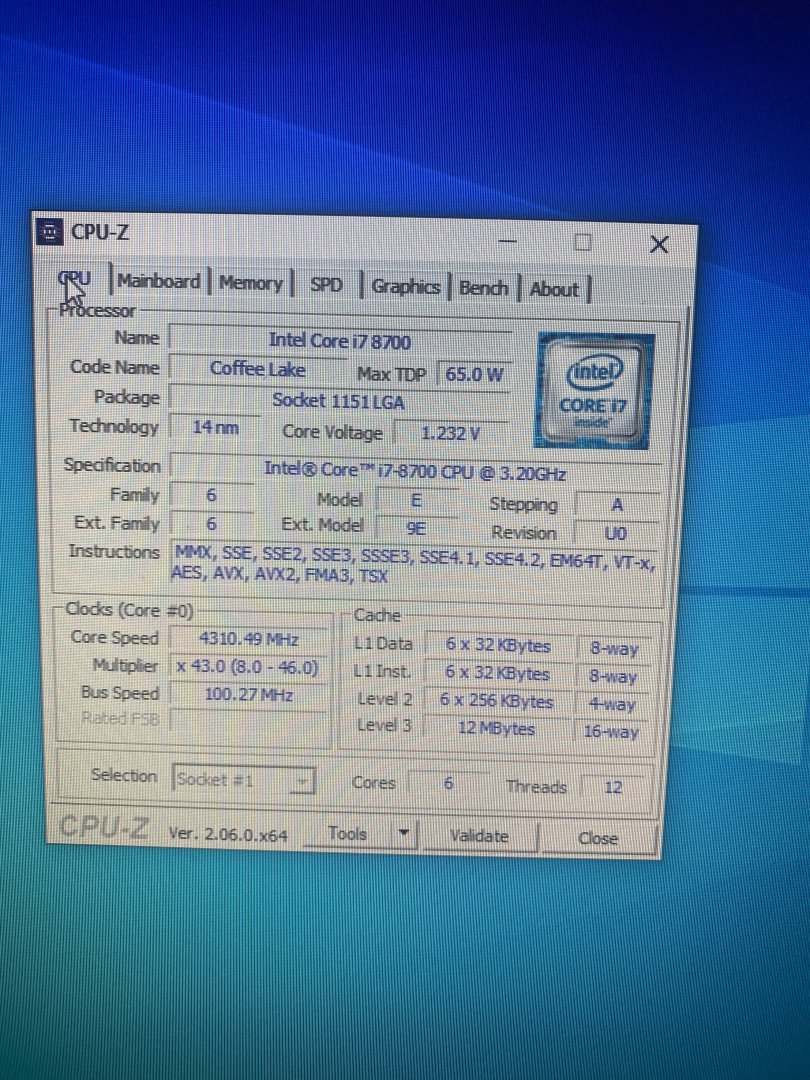810x1080 pixels.
Task: Go to the Graphics tab
Action: point(406,287)
